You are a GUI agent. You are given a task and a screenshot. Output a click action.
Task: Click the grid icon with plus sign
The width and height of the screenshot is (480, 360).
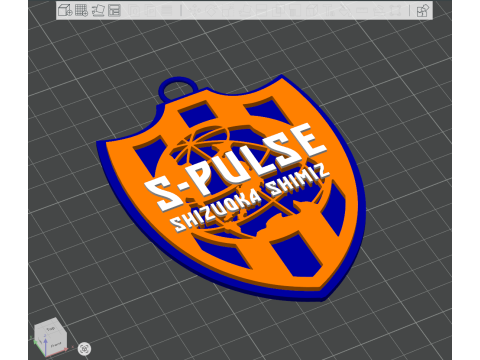coord(81,10)
